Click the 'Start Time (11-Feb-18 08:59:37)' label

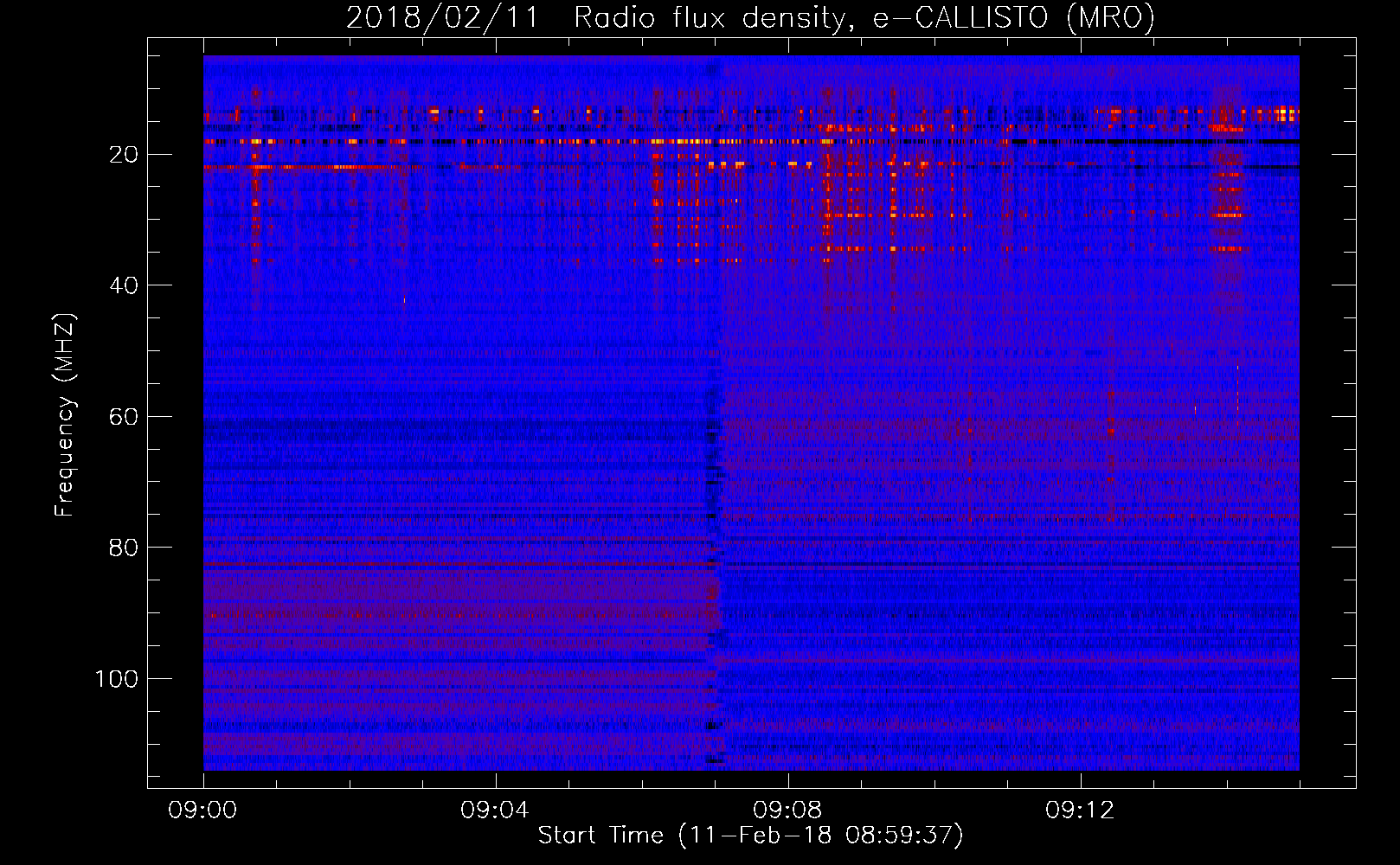(750, 836)
